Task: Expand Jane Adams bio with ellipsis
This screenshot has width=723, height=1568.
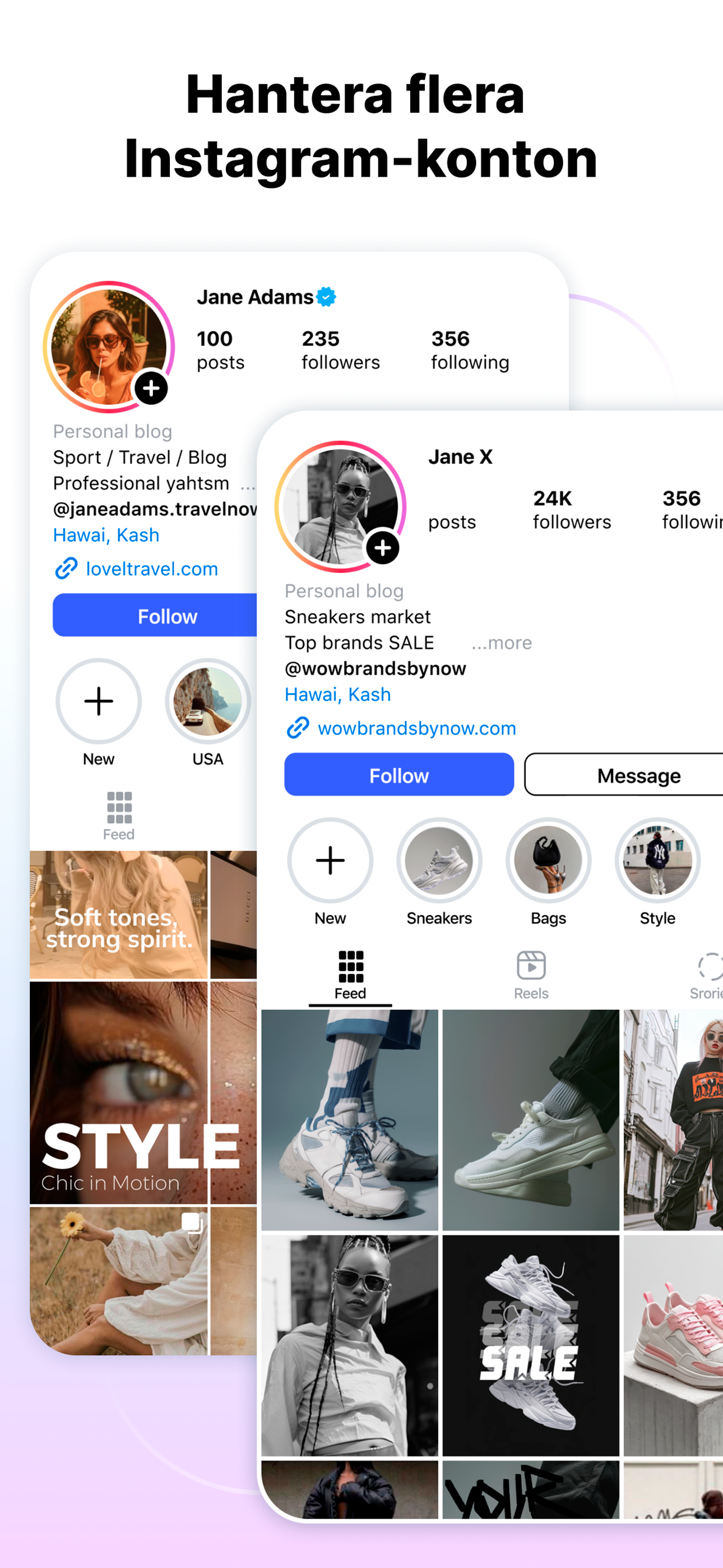Action: [248, 486]
